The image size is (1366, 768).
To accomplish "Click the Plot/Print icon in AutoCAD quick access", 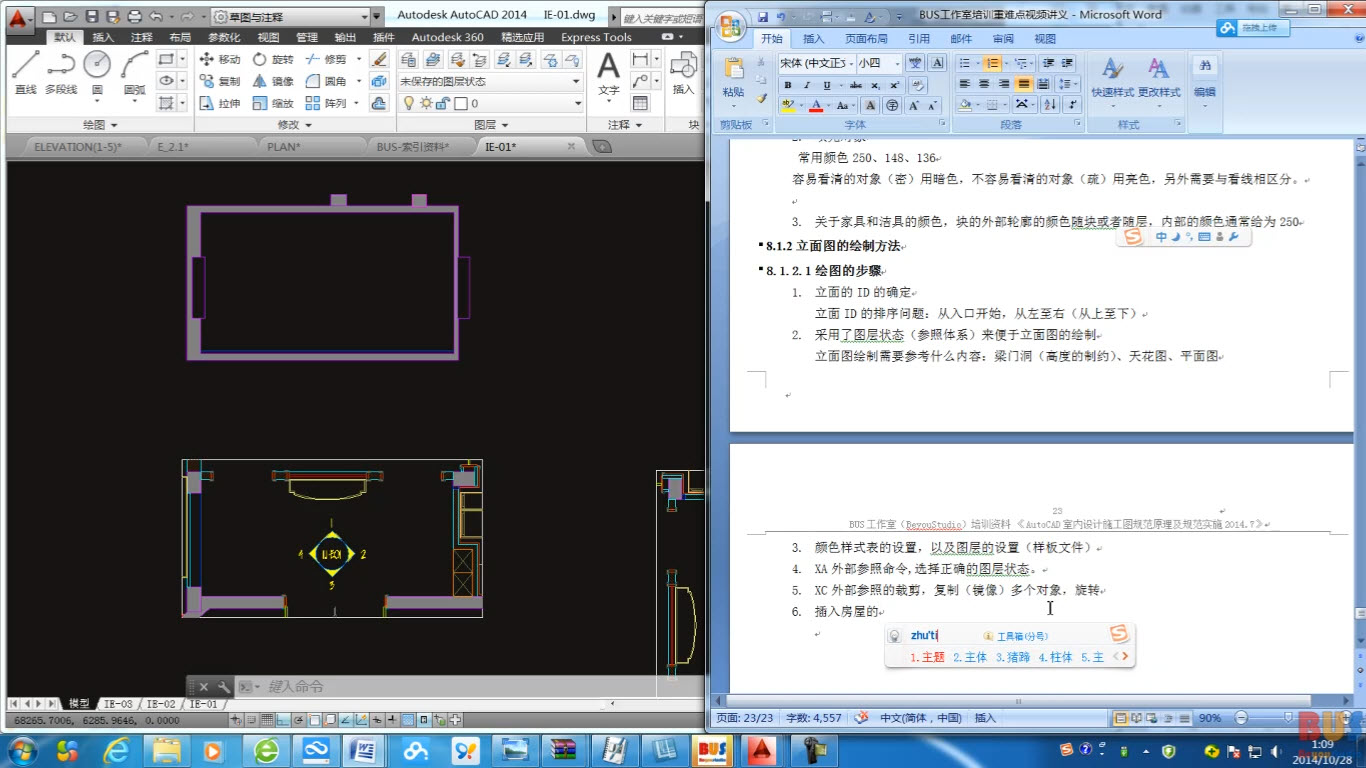I will [x=135, y=17].
